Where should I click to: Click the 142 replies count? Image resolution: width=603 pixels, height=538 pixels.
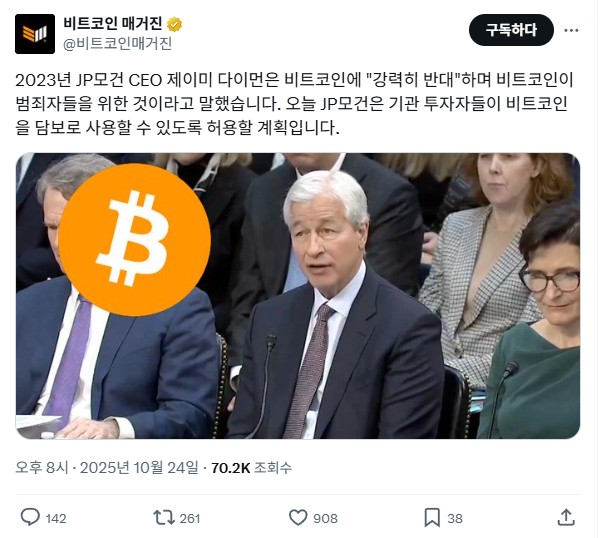coord(56,519)
